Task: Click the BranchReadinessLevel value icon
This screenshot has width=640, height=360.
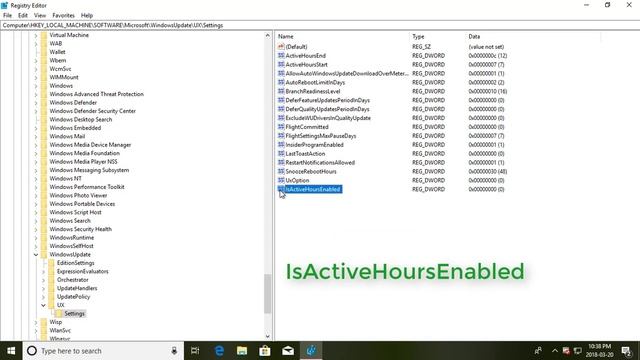Action: [x=281, y=91]
